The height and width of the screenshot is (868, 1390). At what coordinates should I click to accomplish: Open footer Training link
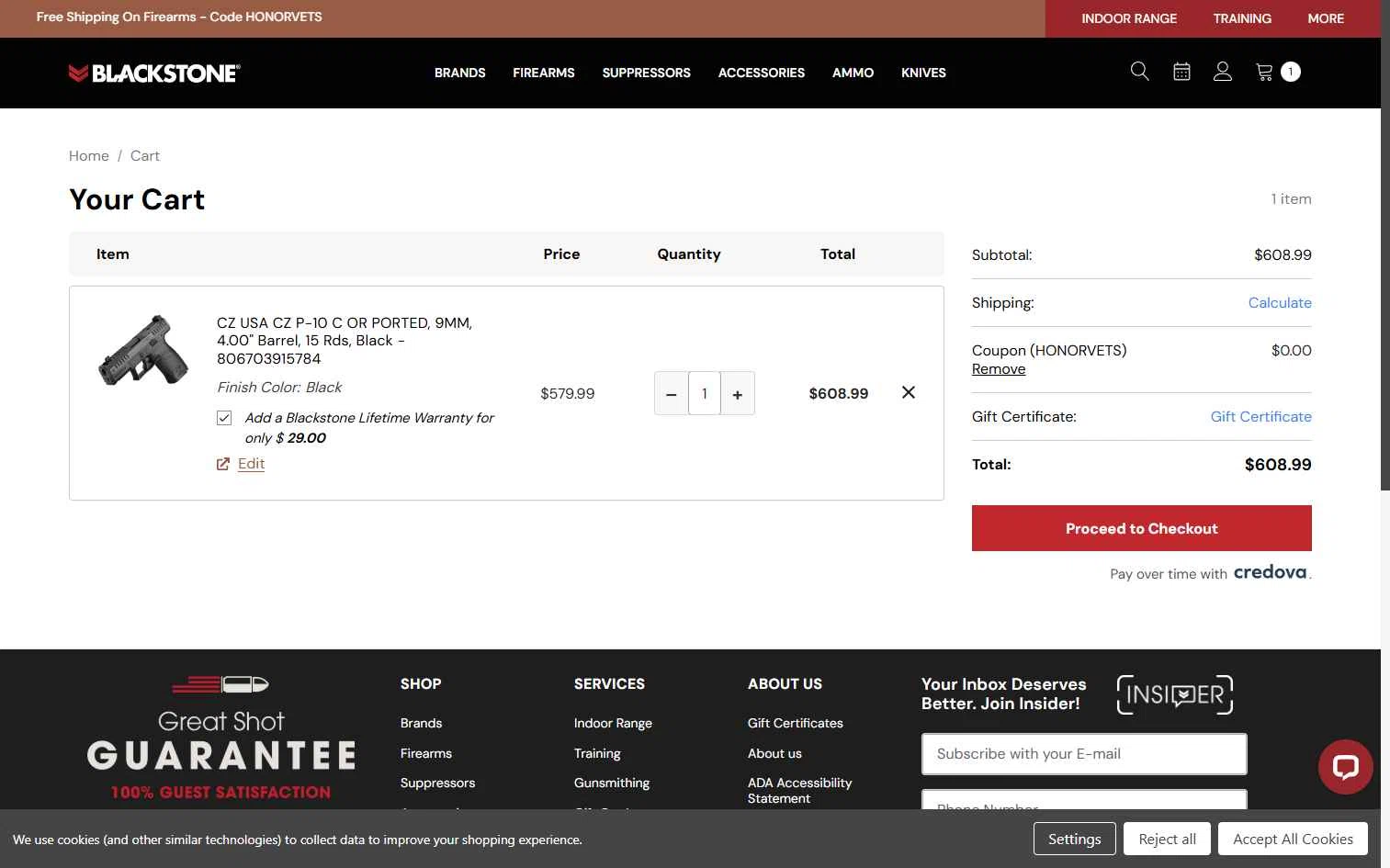[597, 753]
